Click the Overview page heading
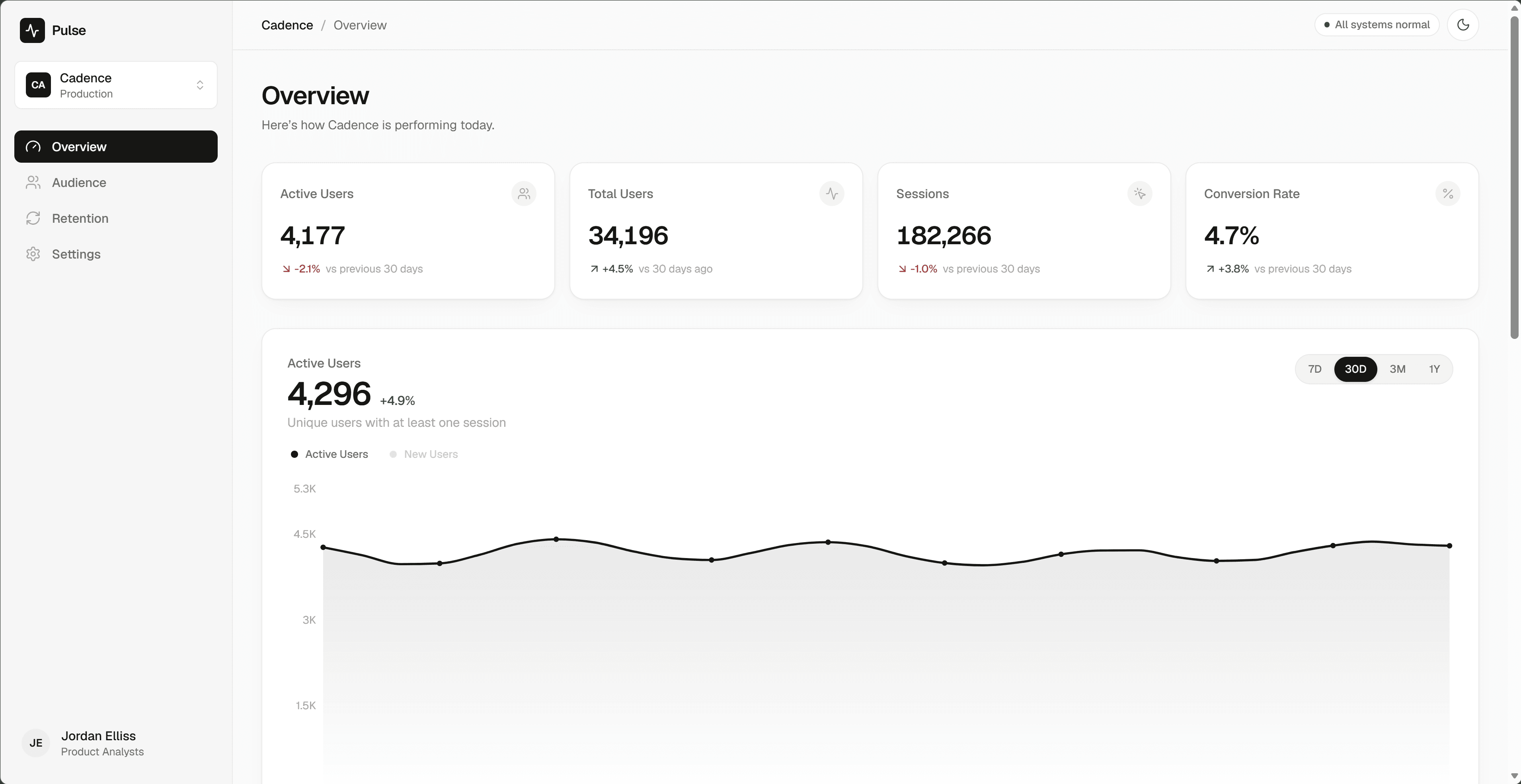 point(315,95)
